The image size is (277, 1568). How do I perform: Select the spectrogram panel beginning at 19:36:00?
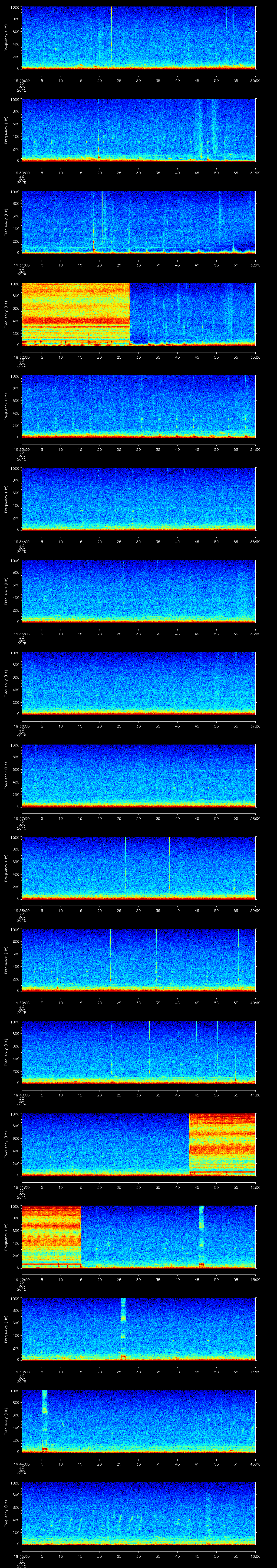[x=138, y=683]
